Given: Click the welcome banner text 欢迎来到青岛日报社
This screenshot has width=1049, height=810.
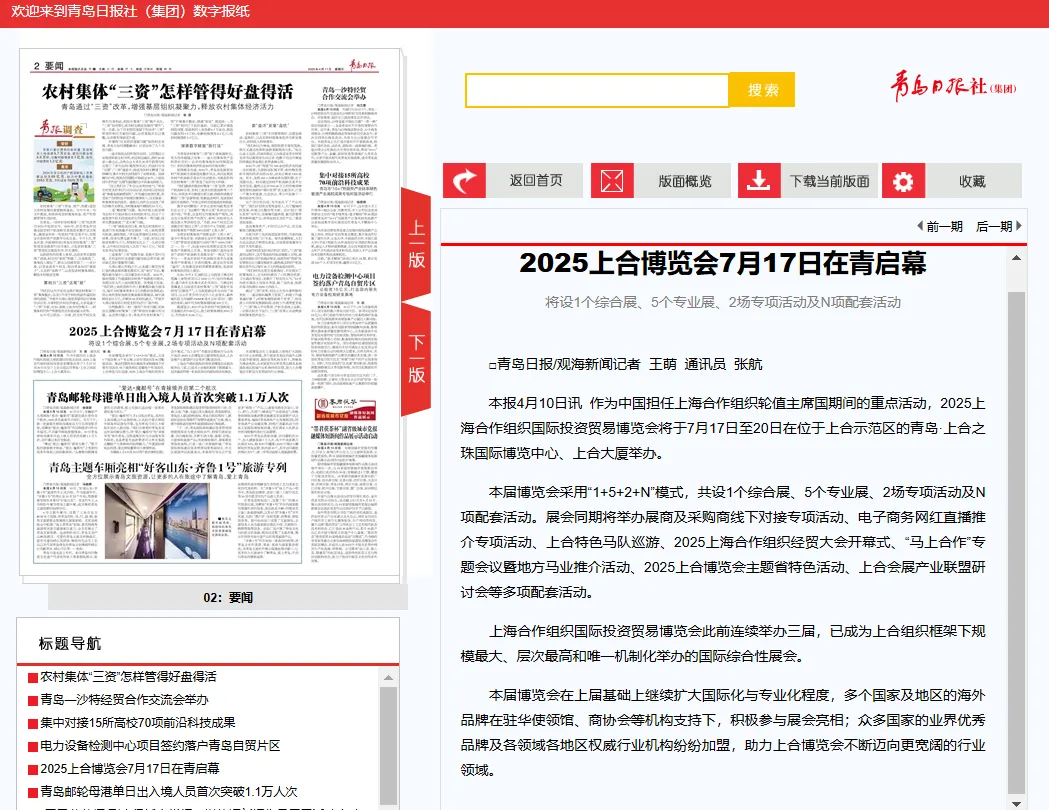Looking at the screenshot, I should [130, 11].
